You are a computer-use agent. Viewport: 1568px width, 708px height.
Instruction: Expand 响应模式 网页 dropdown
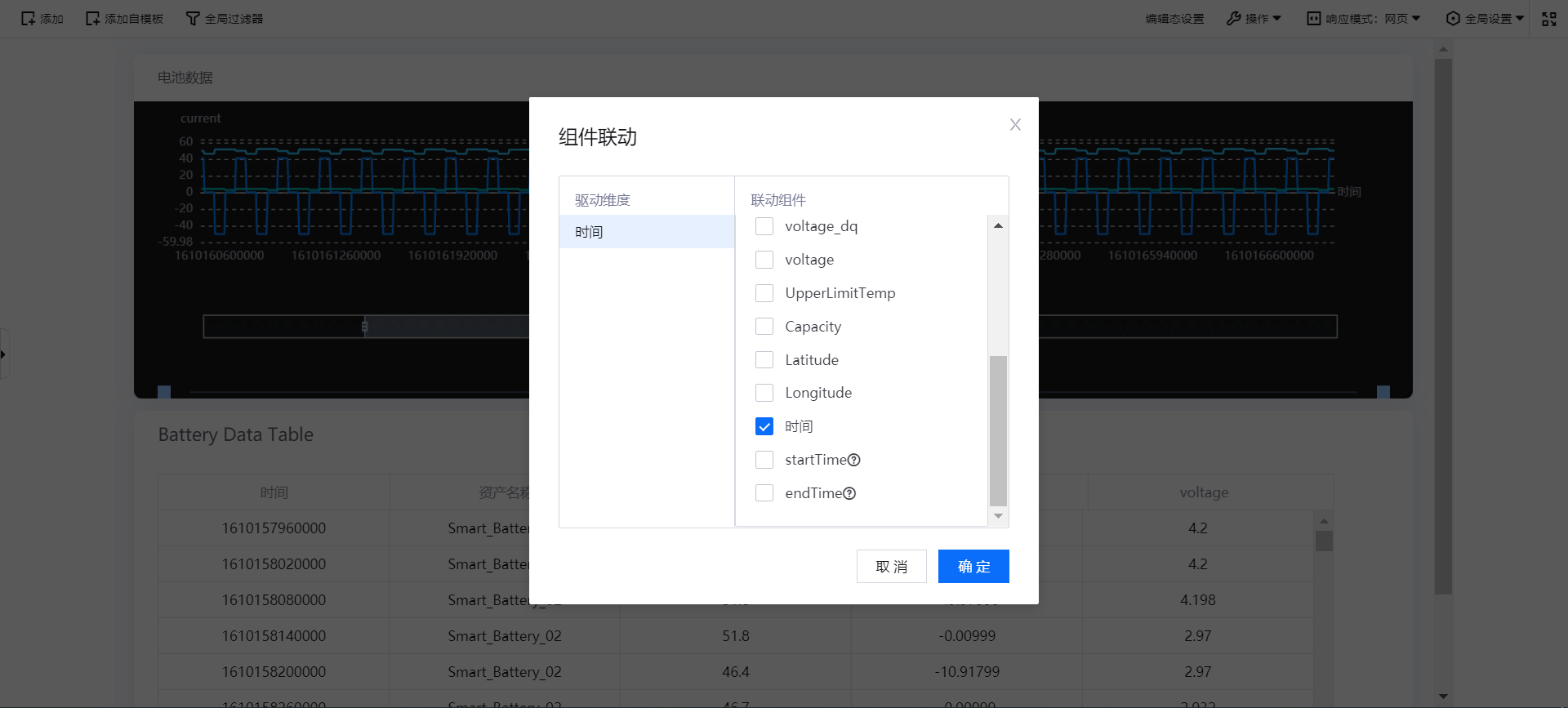[1364, 19]
